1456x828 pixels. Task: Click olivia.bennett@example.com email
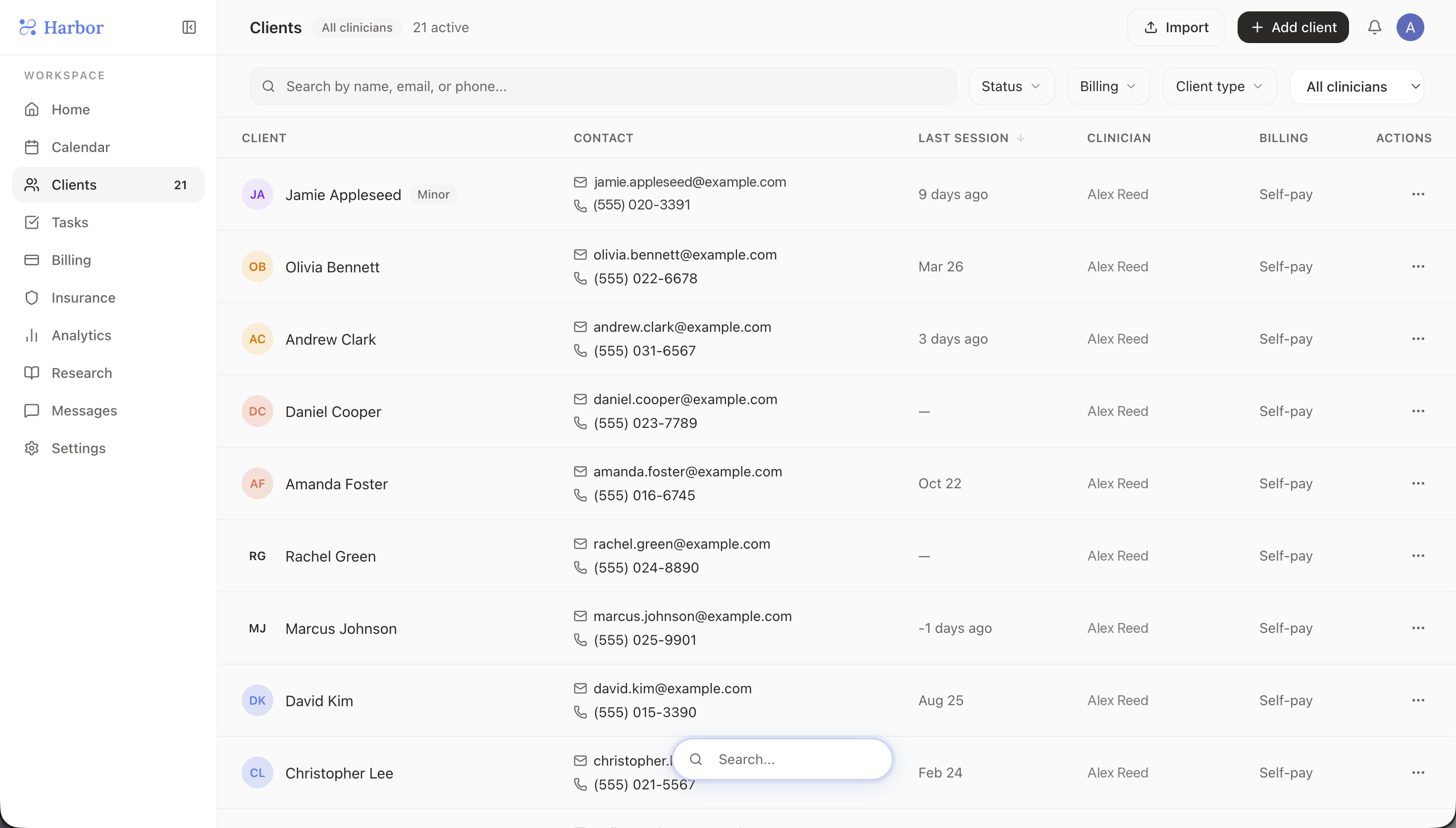(x=684, y=255)
